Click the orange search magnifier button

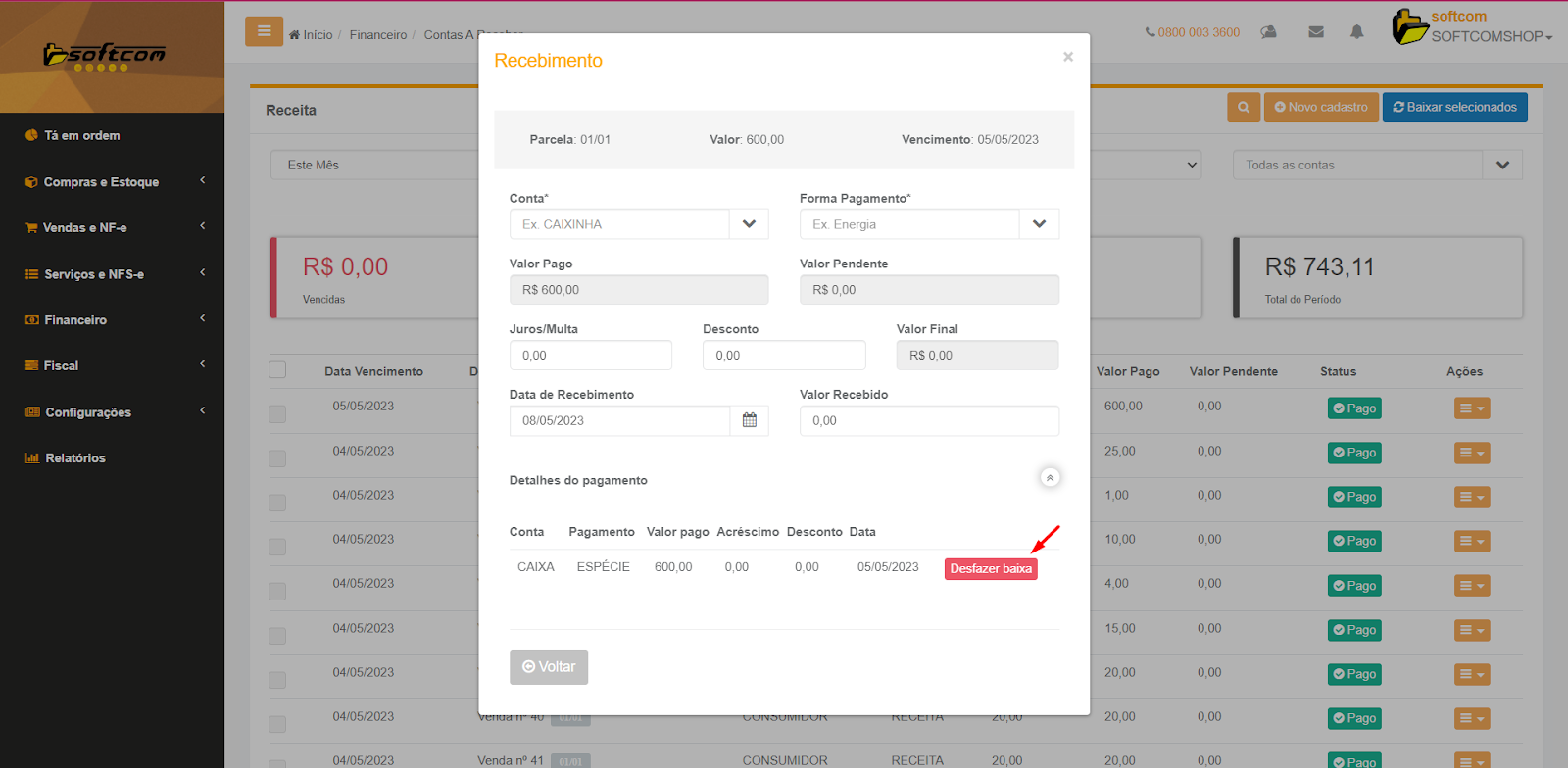(x=1244, y=108)
